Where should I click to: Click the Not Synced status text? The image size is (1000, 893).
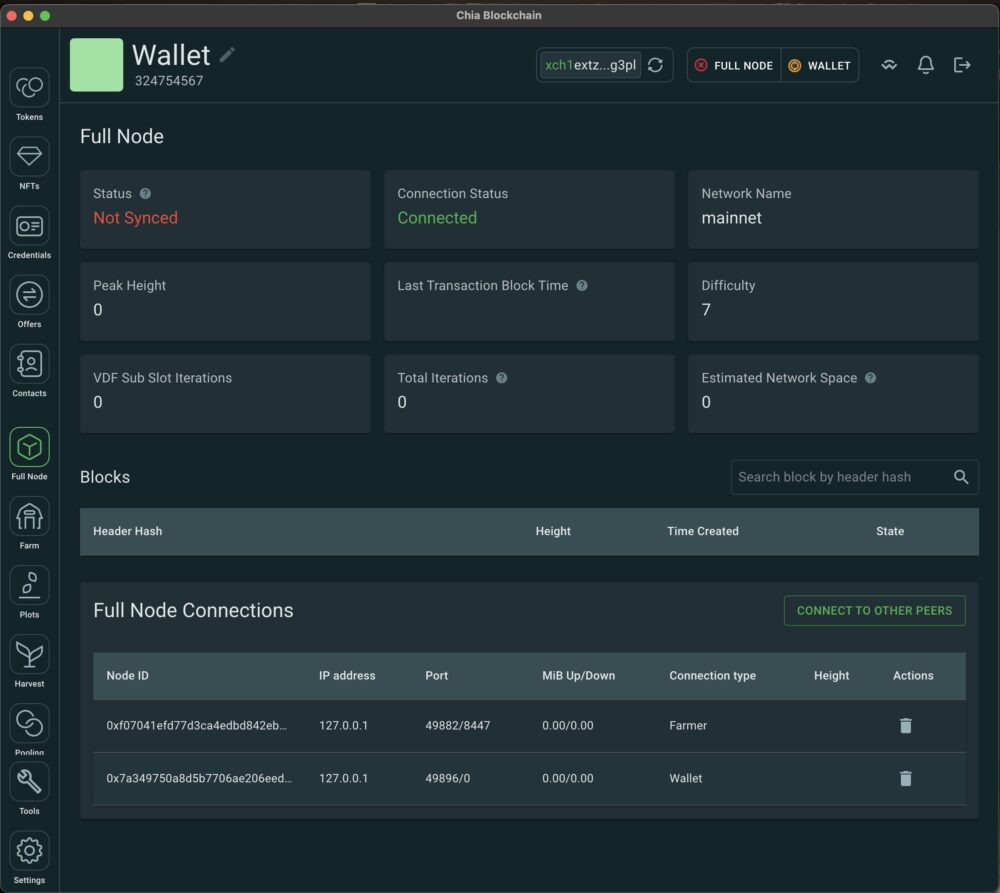135,218
